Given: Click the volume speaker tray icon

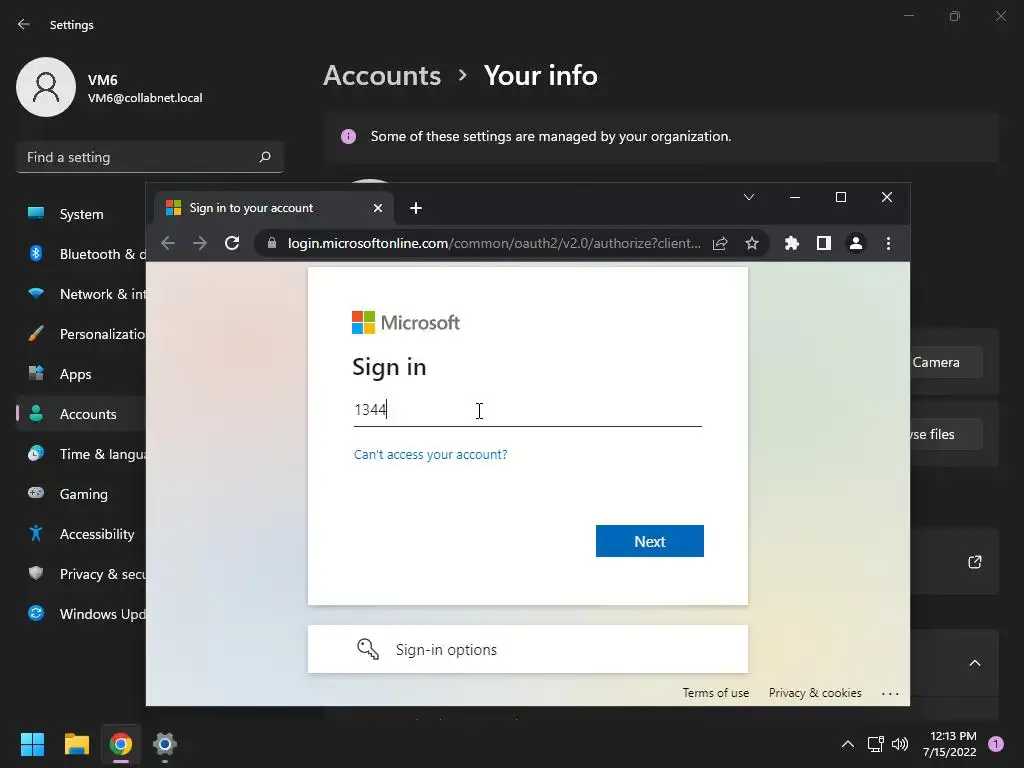Looking at the screenshot, I should point(900,744).
